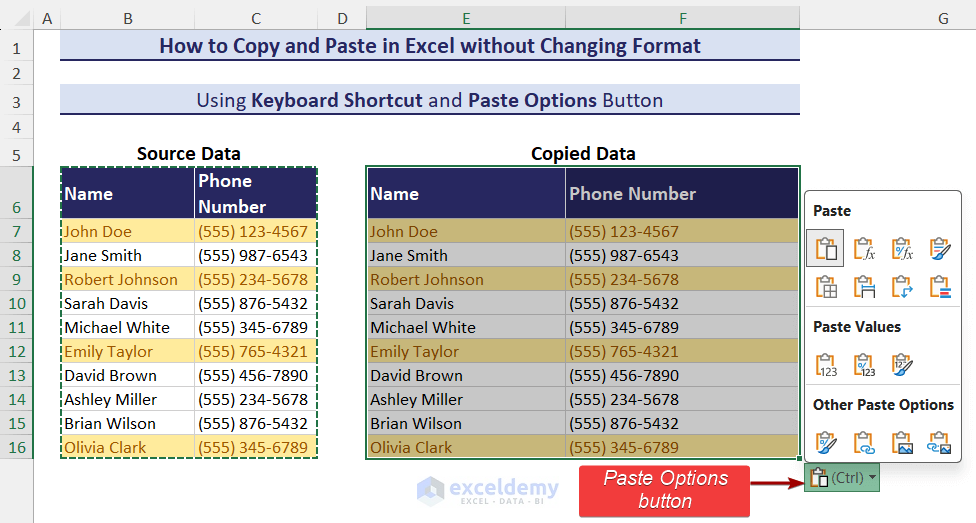Select column G header
Viewport: 976px width, 523px height.
[943, 18]
